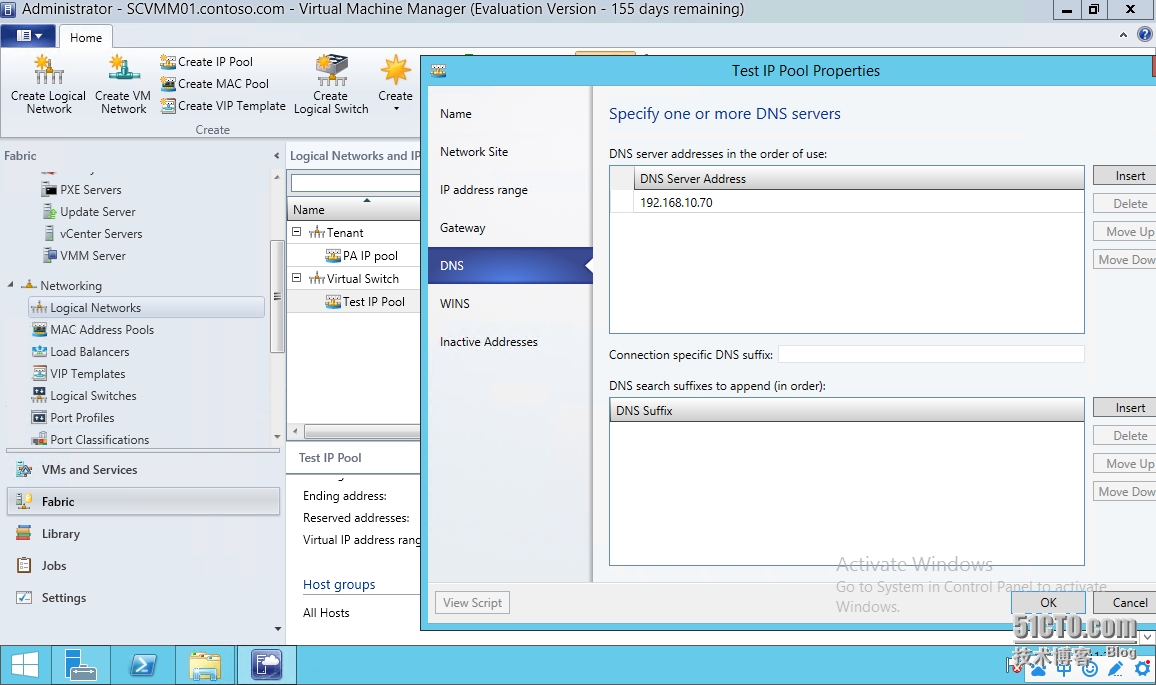Click the Connection specific DNS suffix field
The image size is (1156, 685).
pyautogui.click(x=931, y=355)
